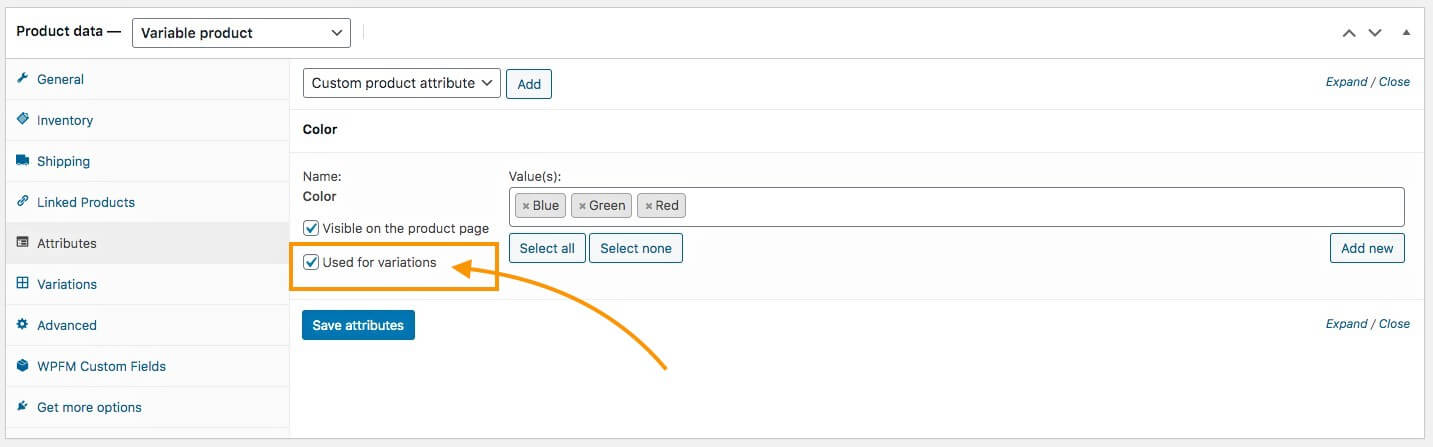Click the Select all button
The width and height of the screenshot is (1433, 447).
pyautogui.click(x=547, y=248)
